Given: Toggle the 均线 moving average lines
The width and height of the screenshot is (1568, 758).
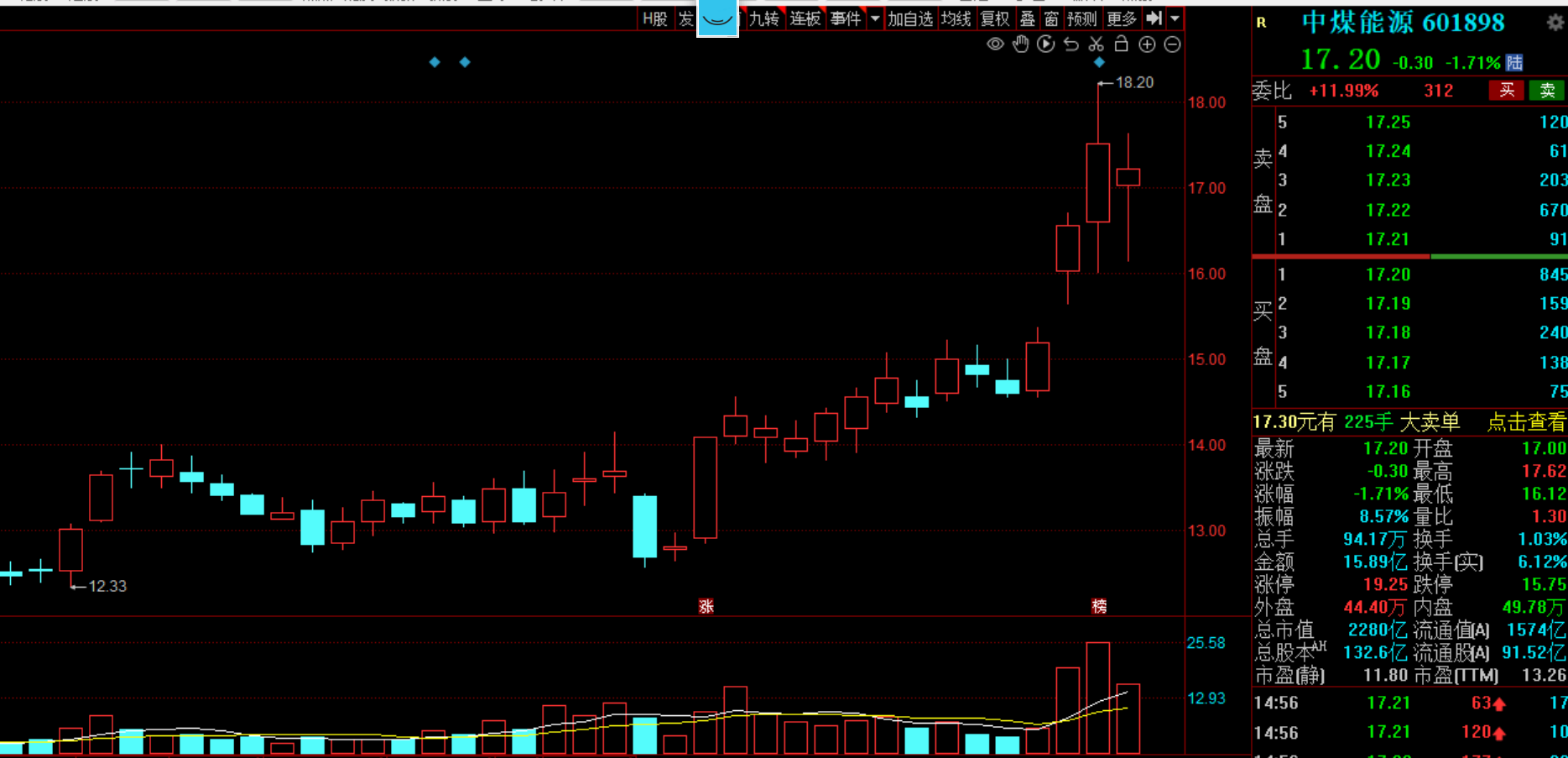Looking at the screenshot, I should [x=956, y=18].
